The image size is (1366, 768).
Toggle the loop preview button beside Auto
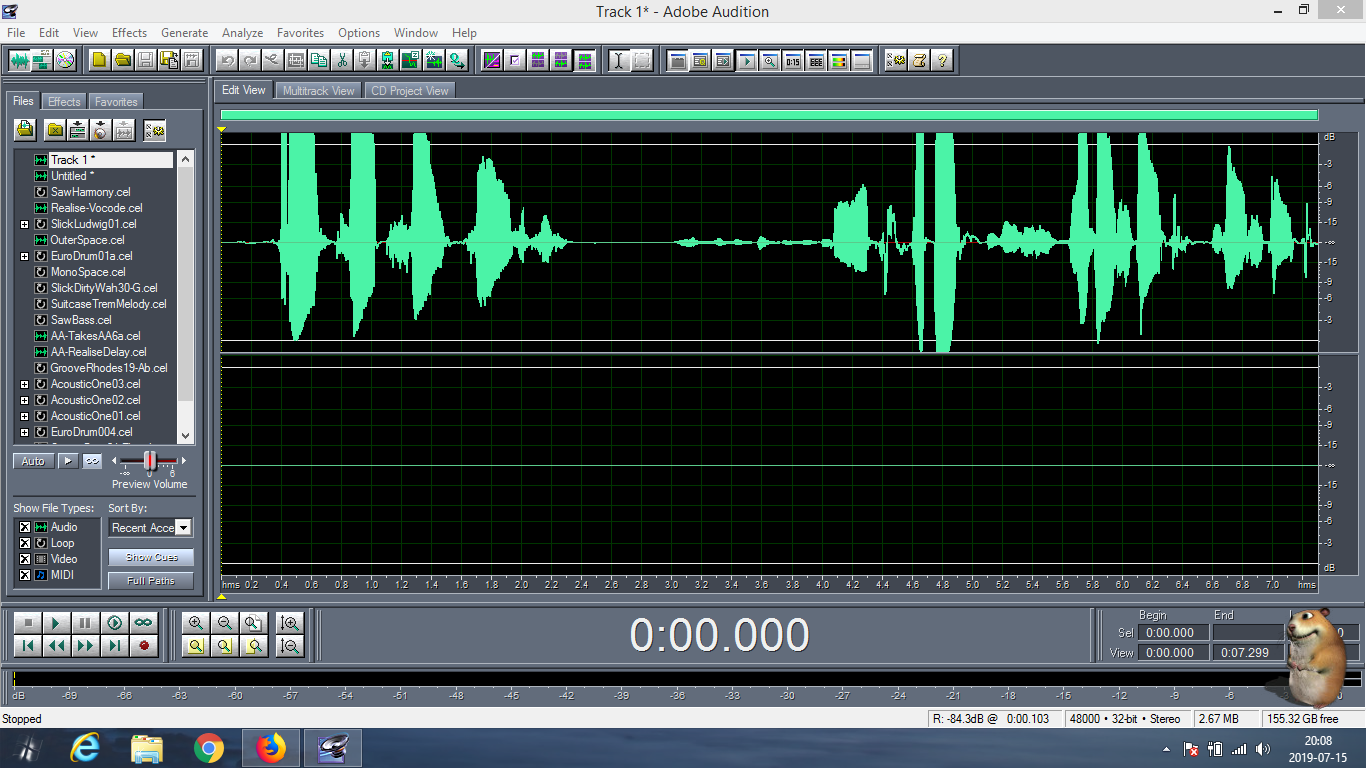[92, 461]
